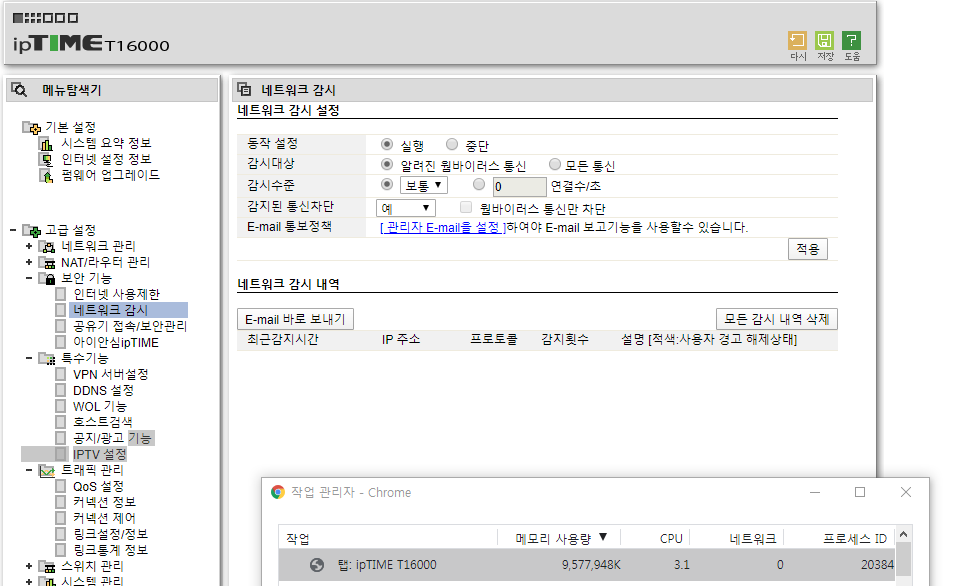The image size is (969, 586).
Task: Open the 보통 감시수준 dropdown
Action: (424, 185)
